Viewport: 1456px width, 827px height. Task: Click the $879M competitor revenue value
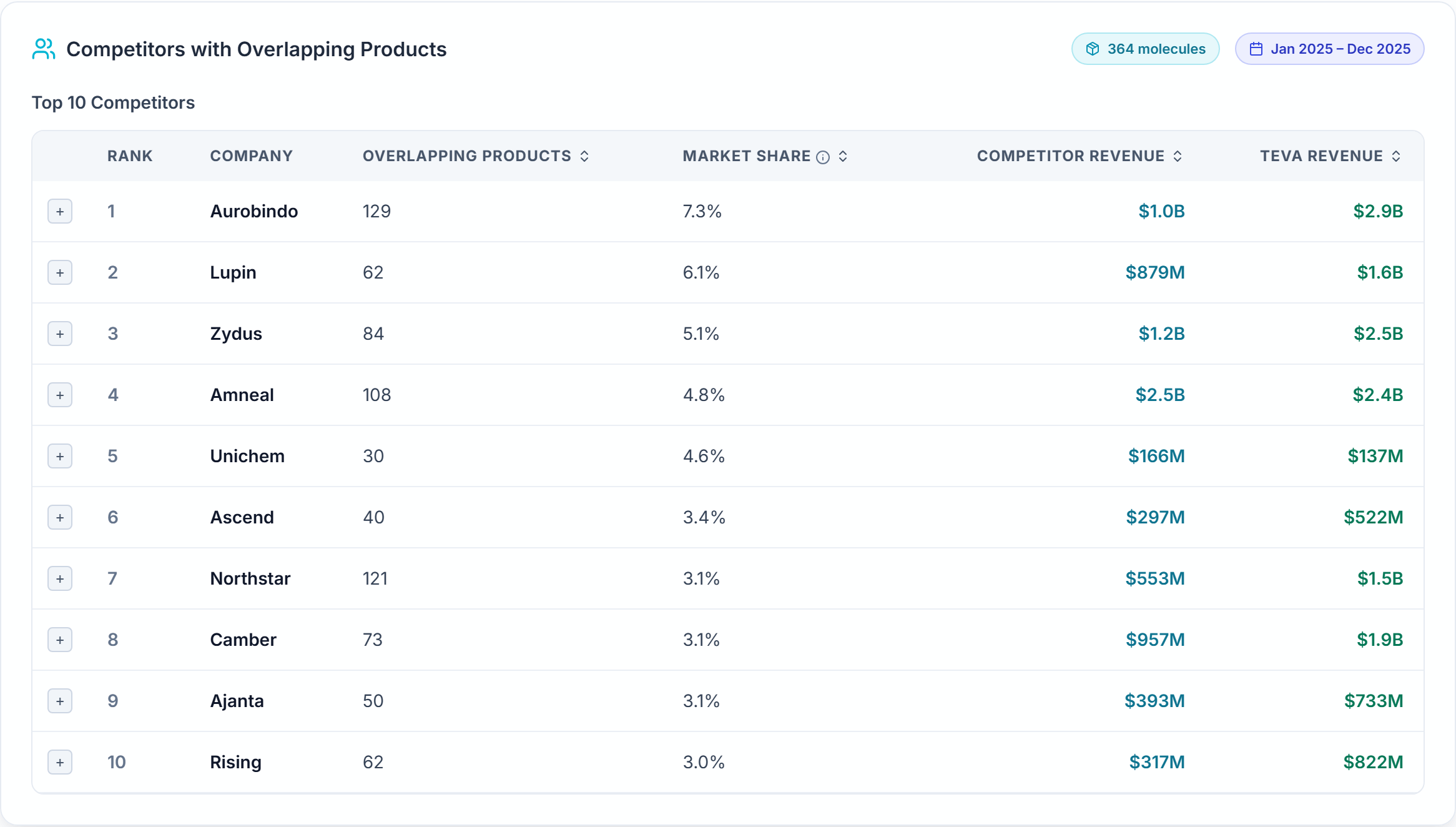tap(1155, 272)
